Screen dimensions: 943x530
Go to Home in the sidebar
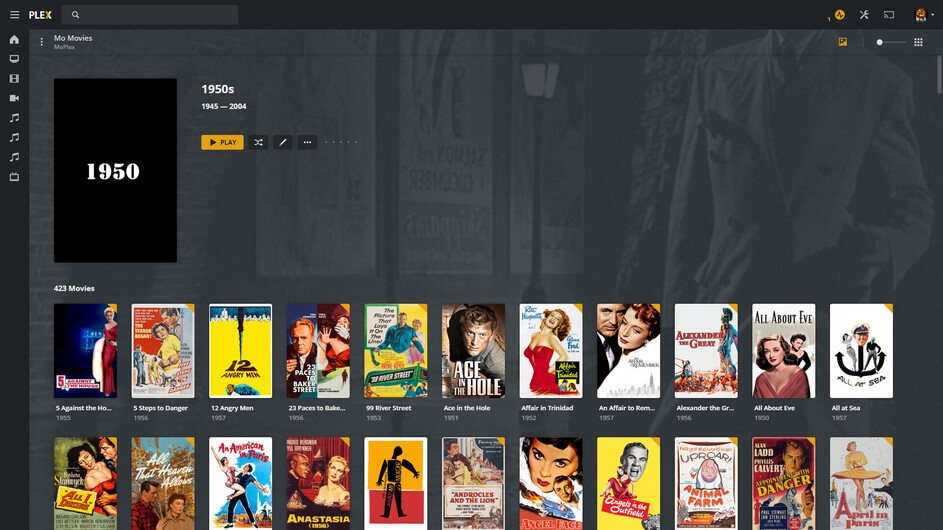tap(14, 40)
